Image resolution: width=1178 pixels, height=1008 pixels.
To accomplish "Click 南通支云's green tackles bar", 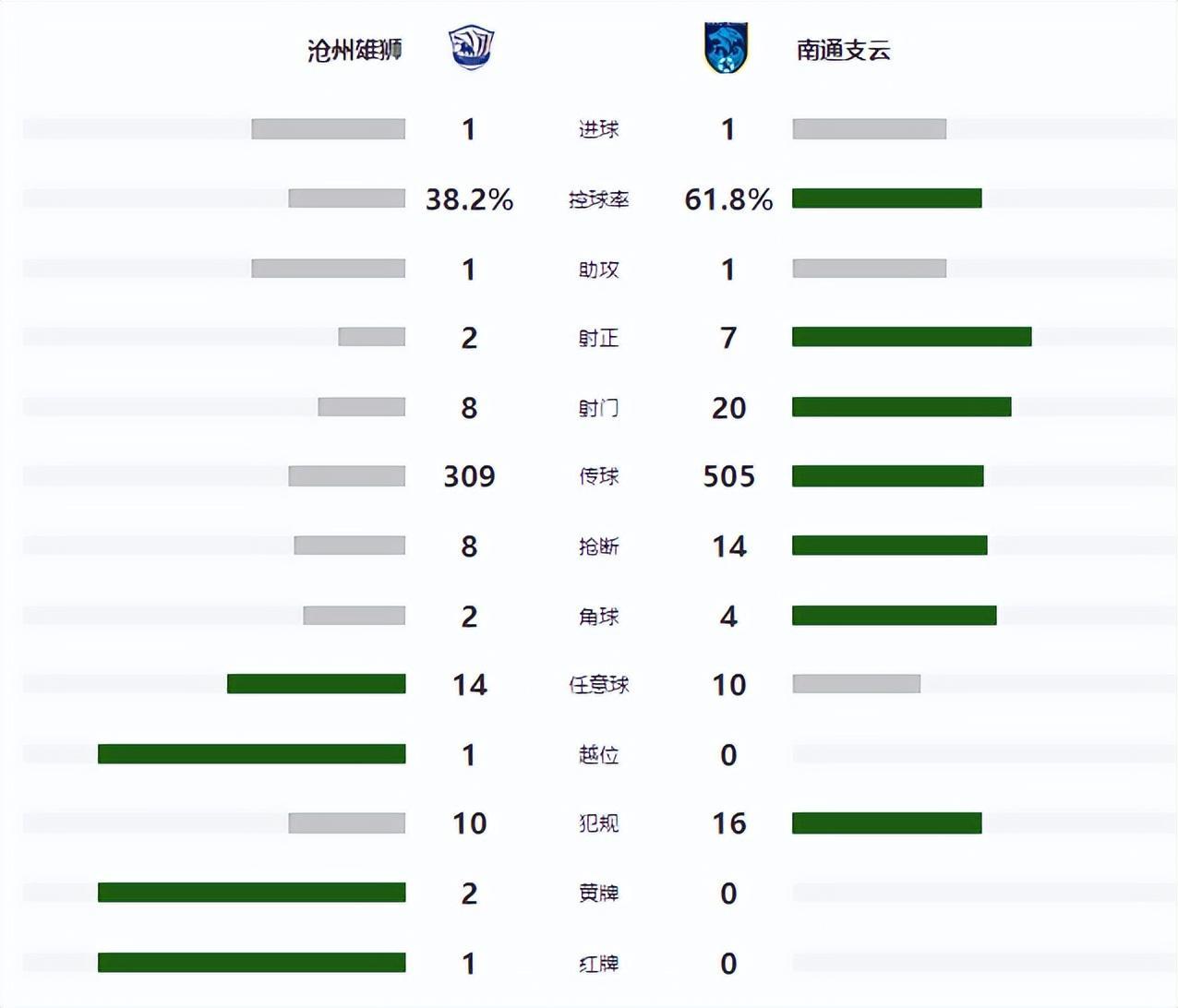I will tap(889, 546).
